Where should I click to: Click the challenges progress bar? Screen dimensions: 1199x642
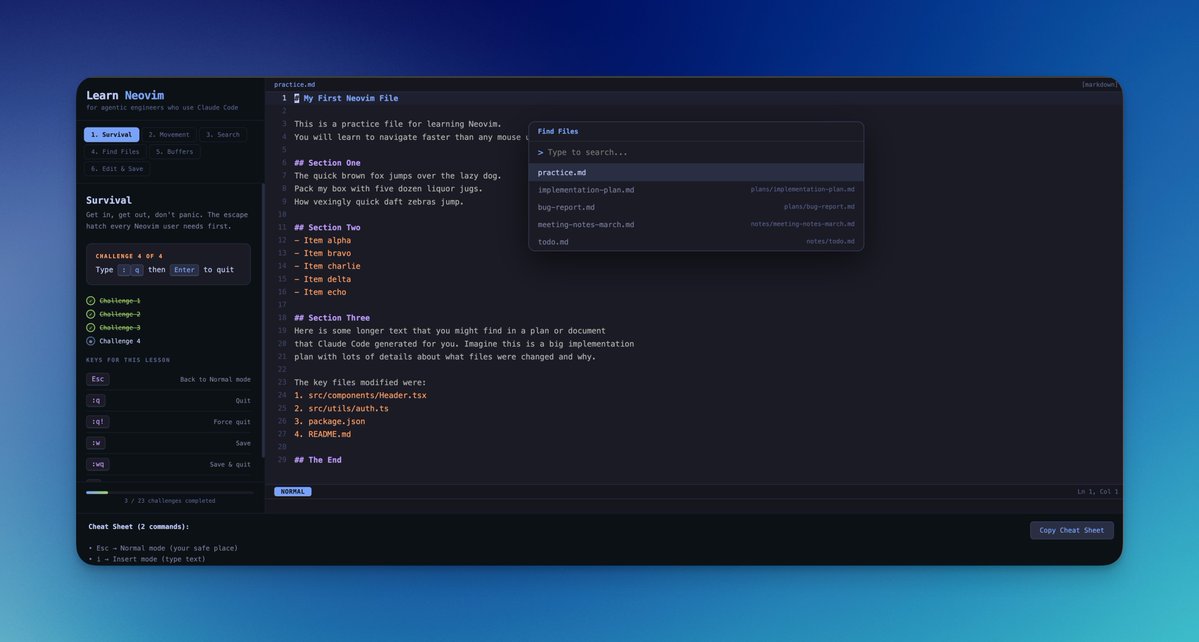pyautogui.click(x=169, y=492)
